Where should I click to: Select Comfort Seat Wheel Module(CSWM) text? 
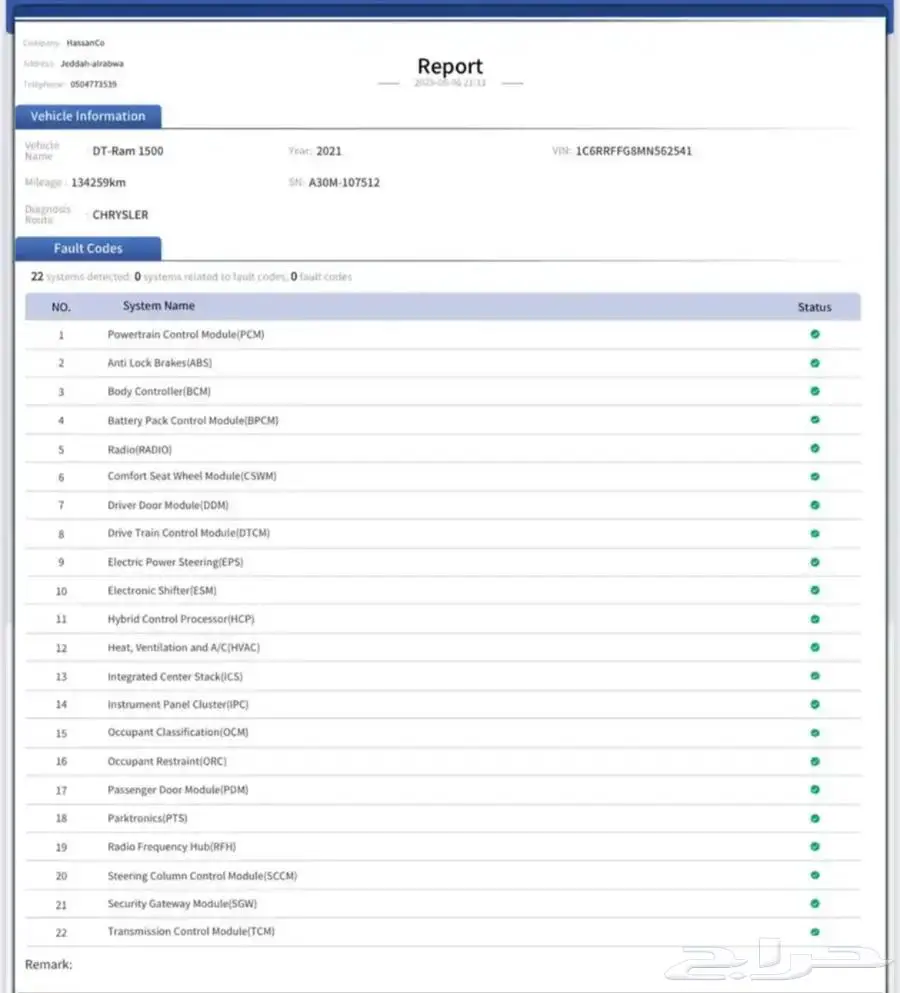pyautogui.click(x=192, y=476)
